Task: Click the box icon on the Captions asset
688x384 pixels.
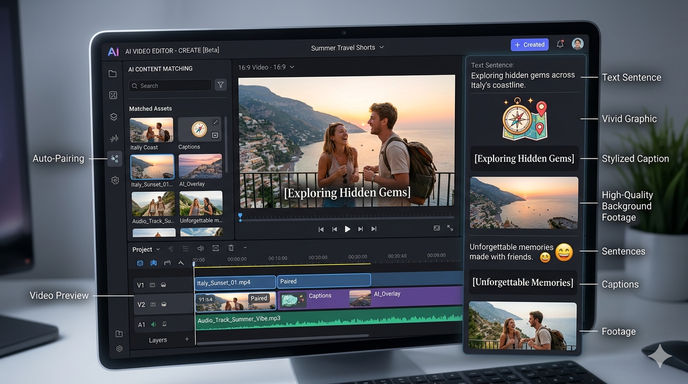Action: coord(215,135)
